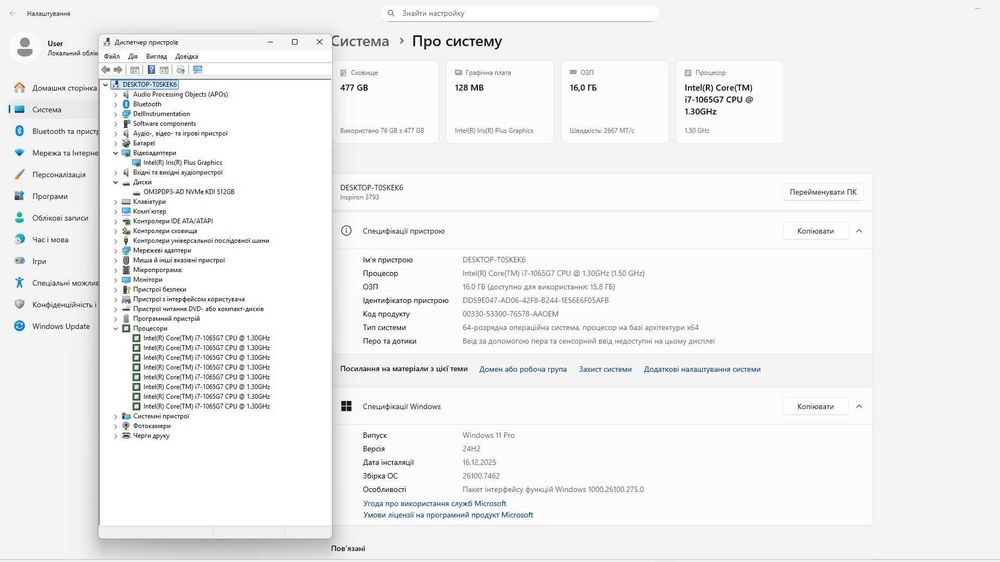
Task: Open Умови ліцензії на програмний продукт link
Action: tap(448, 515)
